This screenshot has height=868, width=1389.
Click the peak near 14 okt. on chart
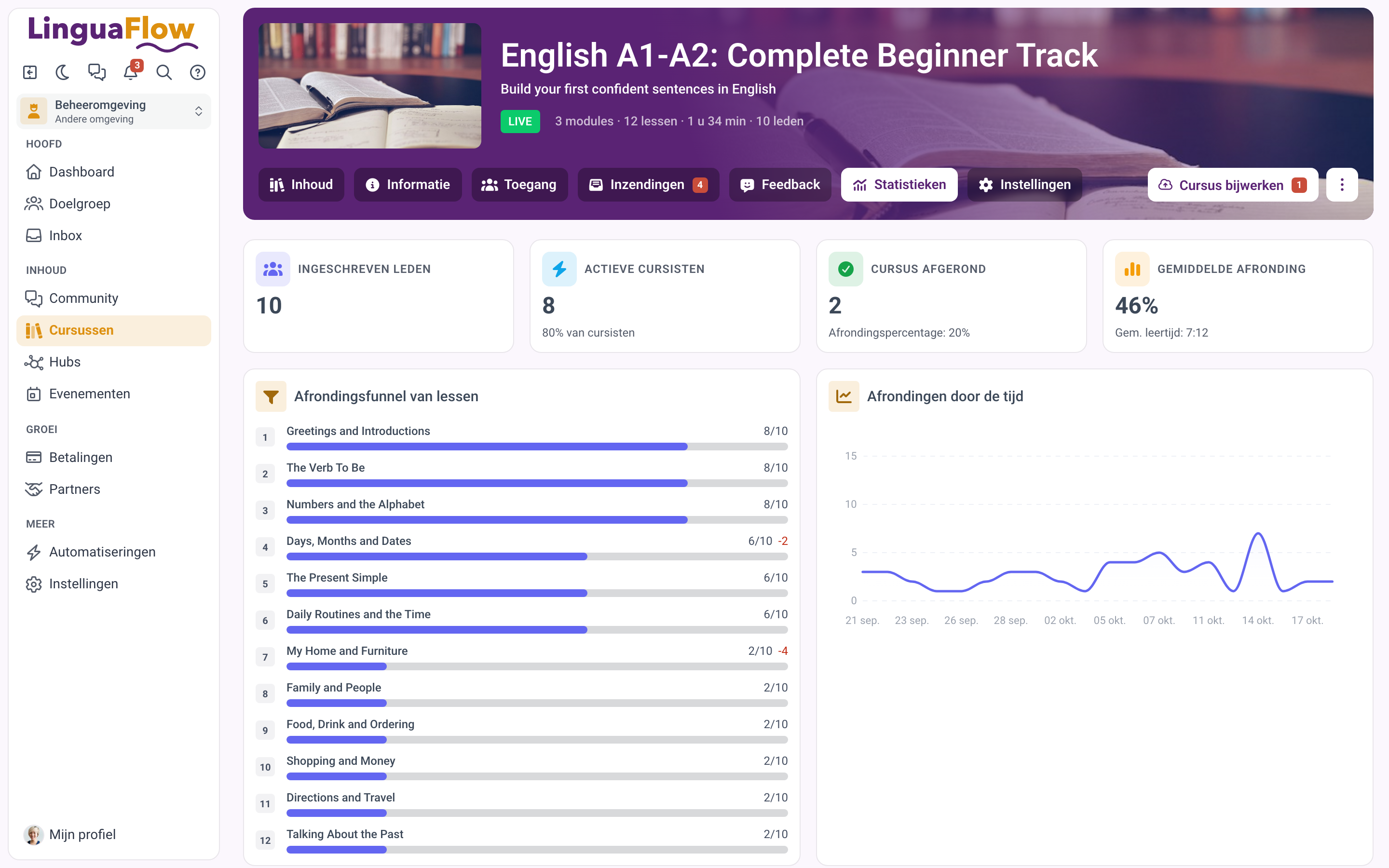coord(1257,534)
